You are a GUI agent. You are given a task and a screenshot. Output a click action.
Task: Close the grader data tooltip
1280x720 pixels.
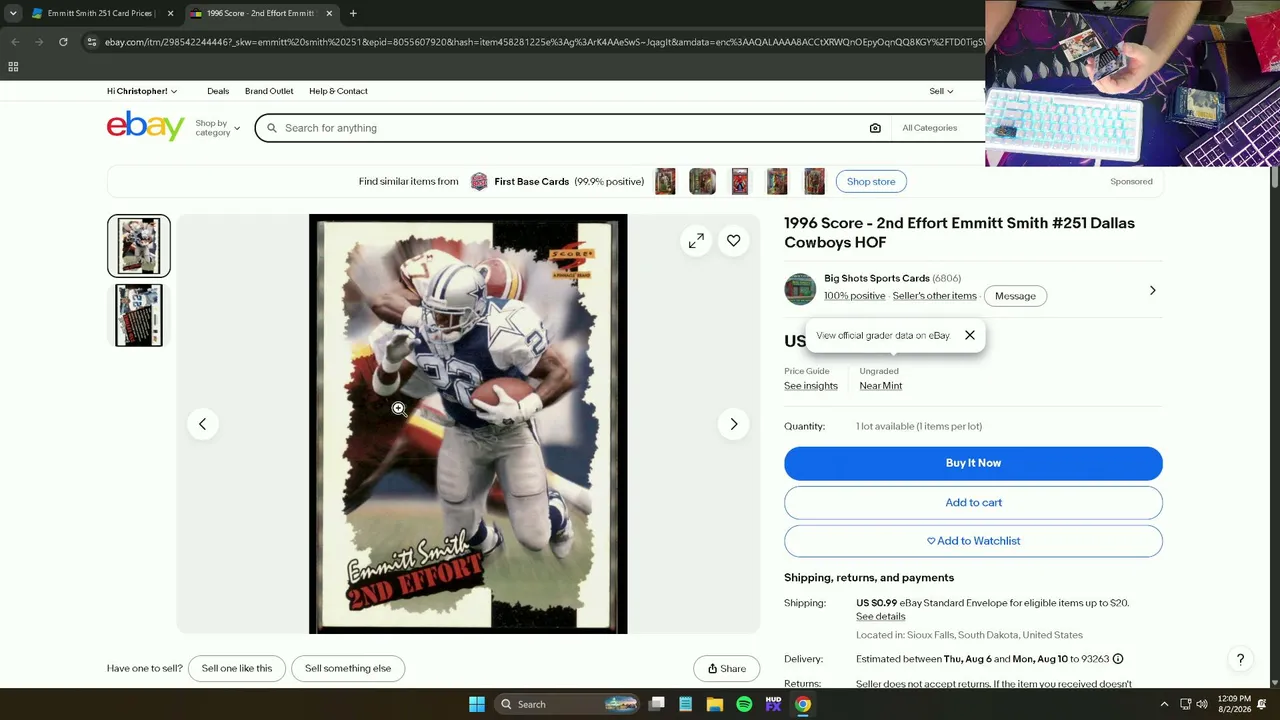point(970,336)
